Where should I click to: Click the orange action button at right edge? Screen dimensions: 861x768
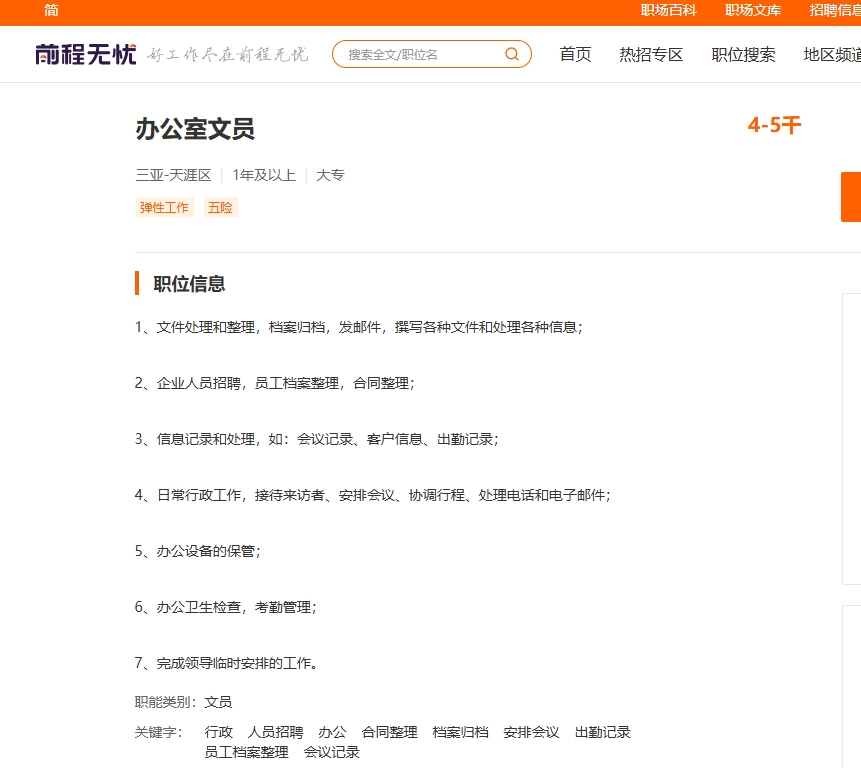click(x=851, y=197)
